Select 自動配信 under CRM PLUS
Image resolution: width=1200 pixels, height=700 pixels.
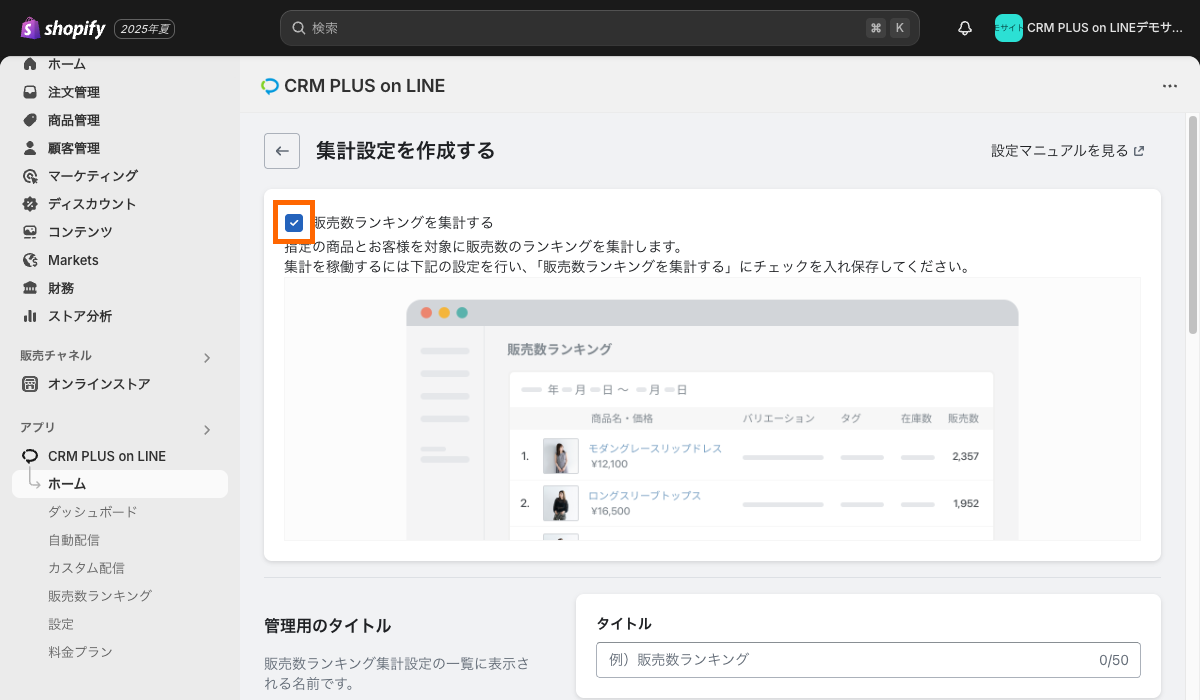pyautogui.click(x=74, y=540)
